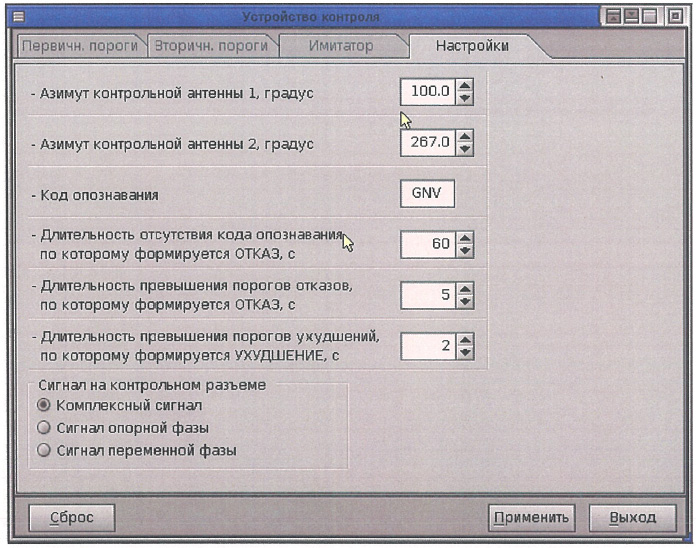This screenshot has height=548, width=696.
Task: Click the duration field showing 60
Action: (x=428, y=244)
